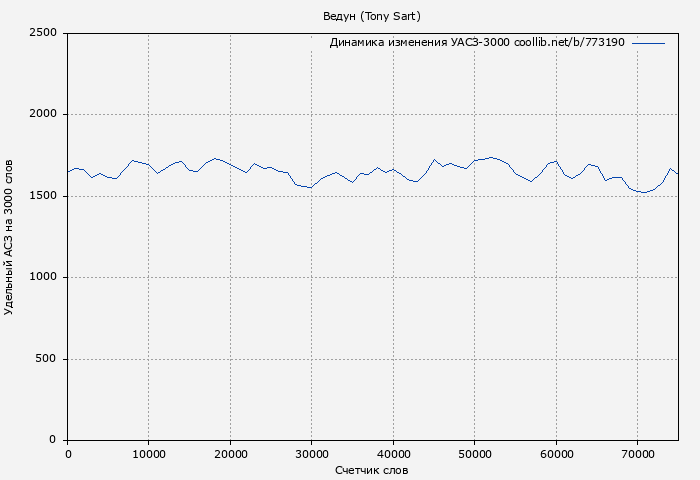This screenshot has width=700, height=480.
Task: Click the line's peak near 52000 words
Action: tap(491, 157)
